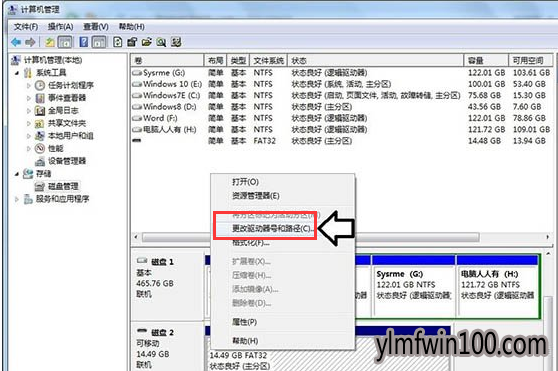Select the 磁盘 2 removable disk label panel
The height and width of the screenshot is (371, 558).
(167, 347)
